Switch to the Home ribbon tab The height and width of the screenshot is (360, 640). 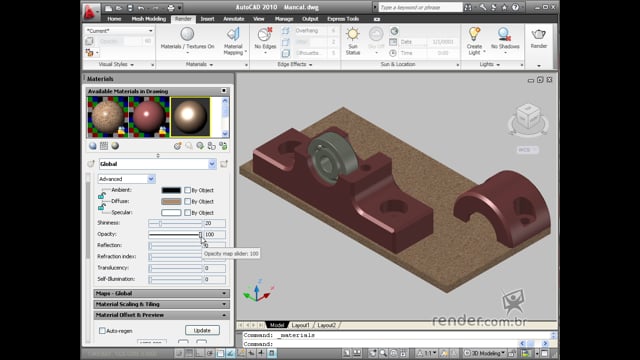coord(114,19)
